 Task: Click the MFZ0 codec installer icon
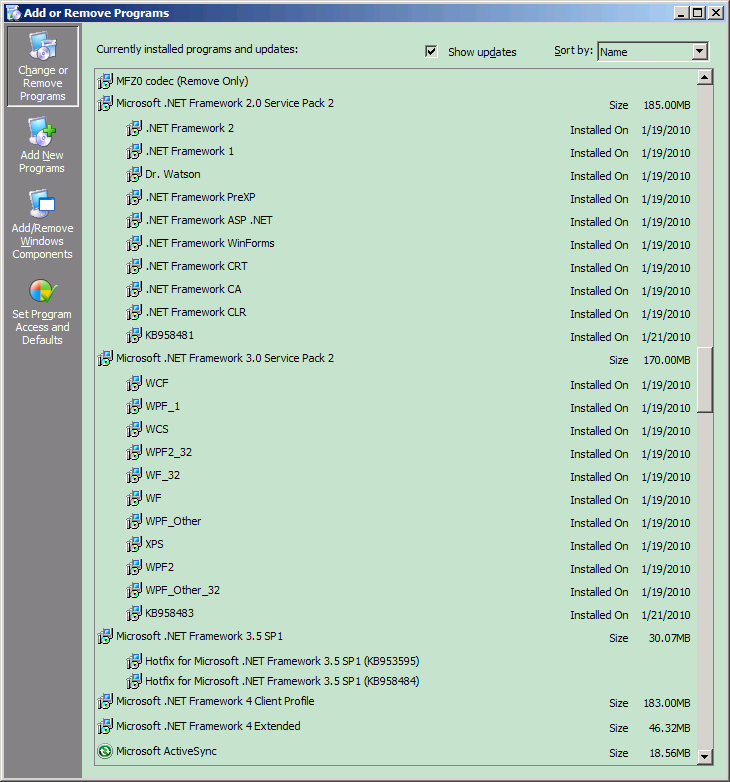click(105, 81)
